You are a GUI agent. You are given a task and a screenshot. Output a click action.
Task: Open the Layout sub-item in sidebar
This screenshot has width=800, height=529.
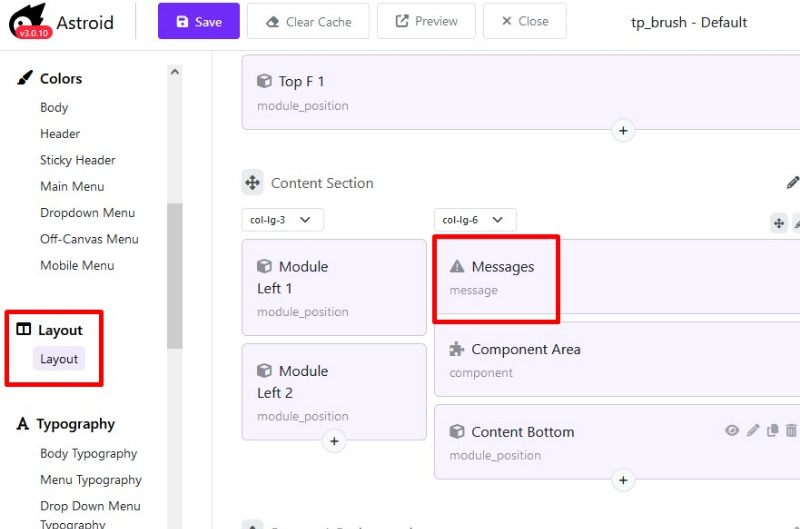click(x=59, y=359)
